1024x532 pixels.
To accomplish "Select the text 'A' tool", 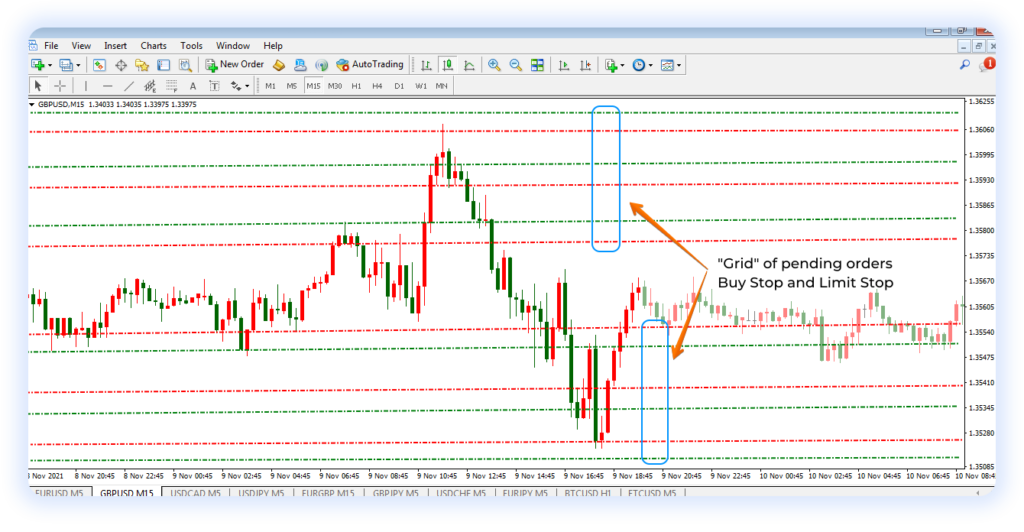I will [193, 86].
